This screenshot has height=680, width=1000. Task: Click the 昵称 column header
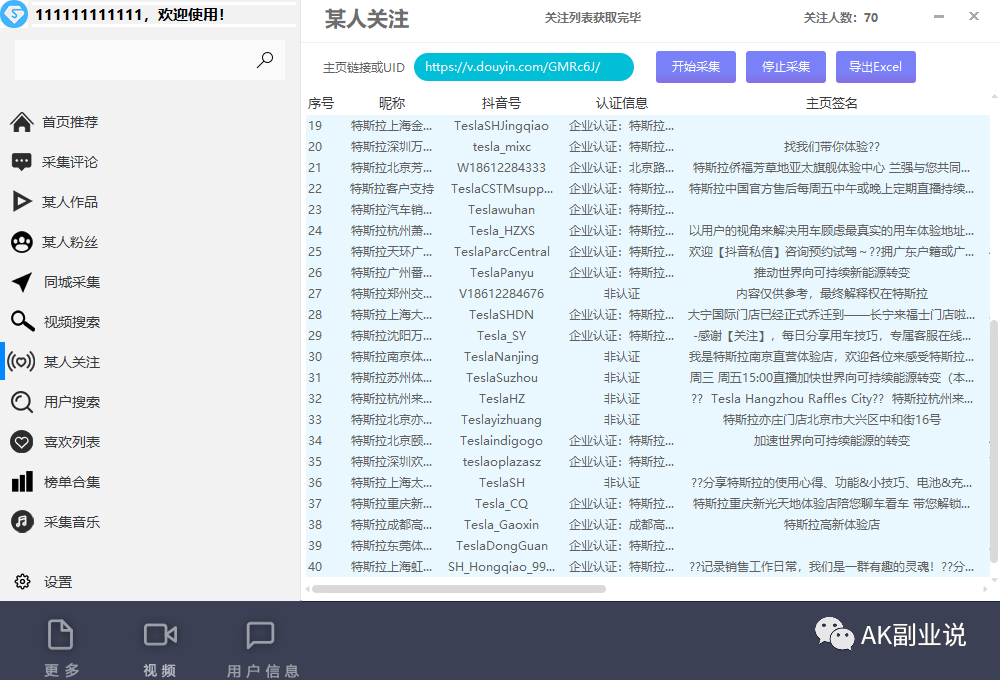pyautogui.click(x=392, y=103)
